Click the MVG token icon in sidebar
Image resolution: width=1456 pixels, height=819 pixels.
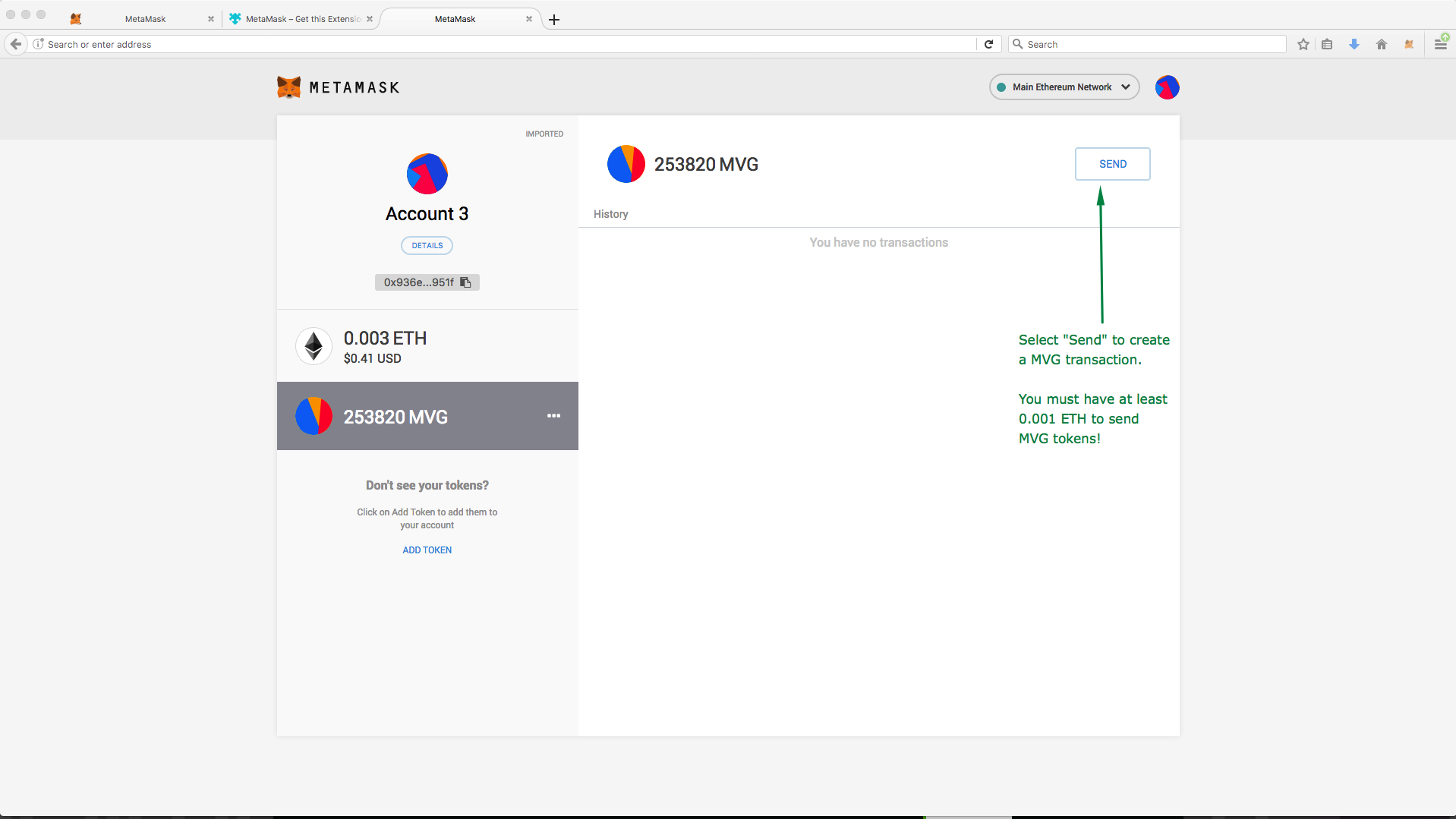coord(314,416)
